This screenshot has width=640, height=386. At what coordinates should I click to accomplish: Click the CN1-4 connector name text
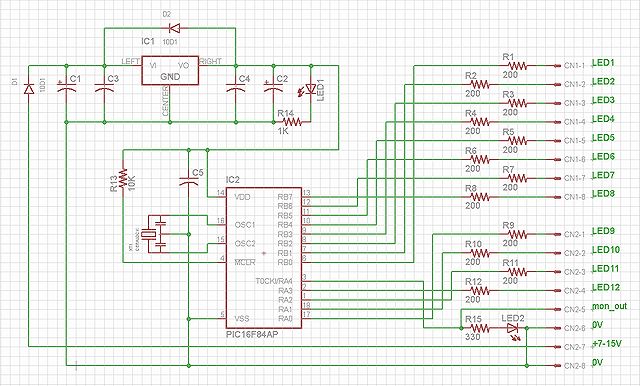pyautogui.click(x=575, y=122)
